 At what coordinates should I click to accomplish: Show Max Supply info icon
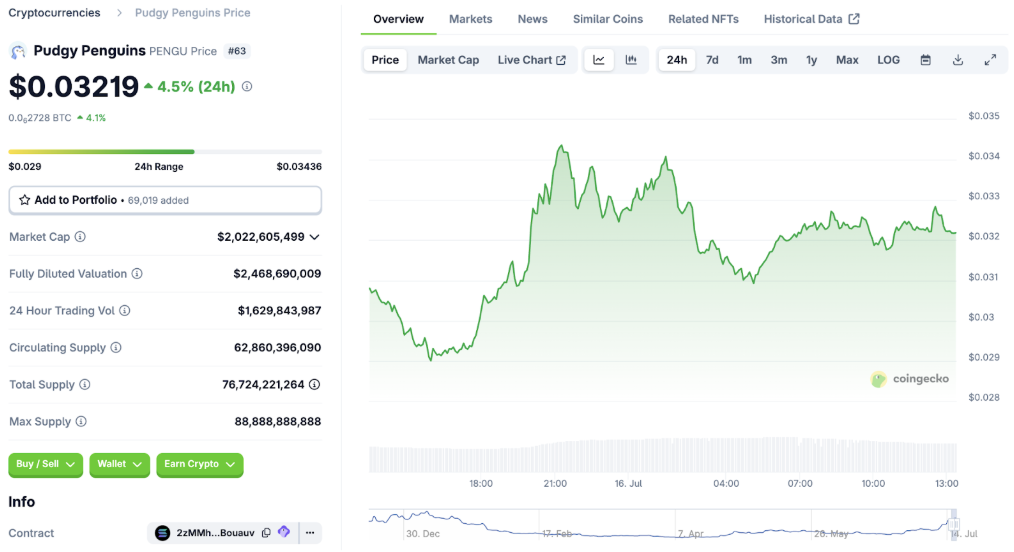tap(81, 421)
